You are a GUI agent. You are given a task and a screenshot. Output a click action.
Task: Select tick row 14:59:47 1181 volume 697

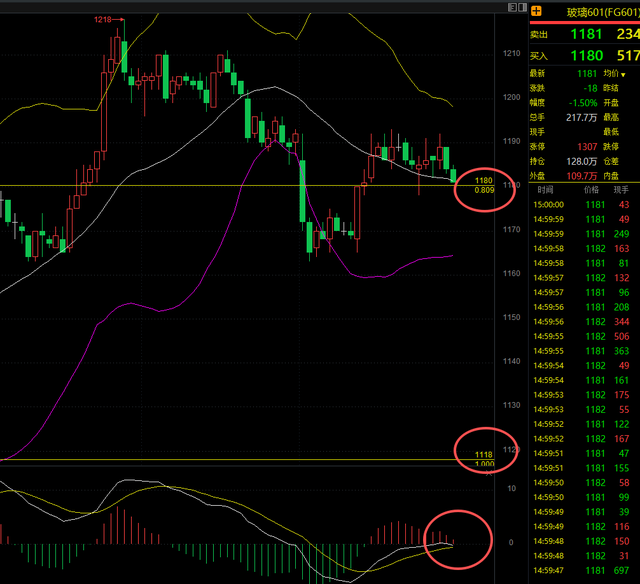(584, 571)
